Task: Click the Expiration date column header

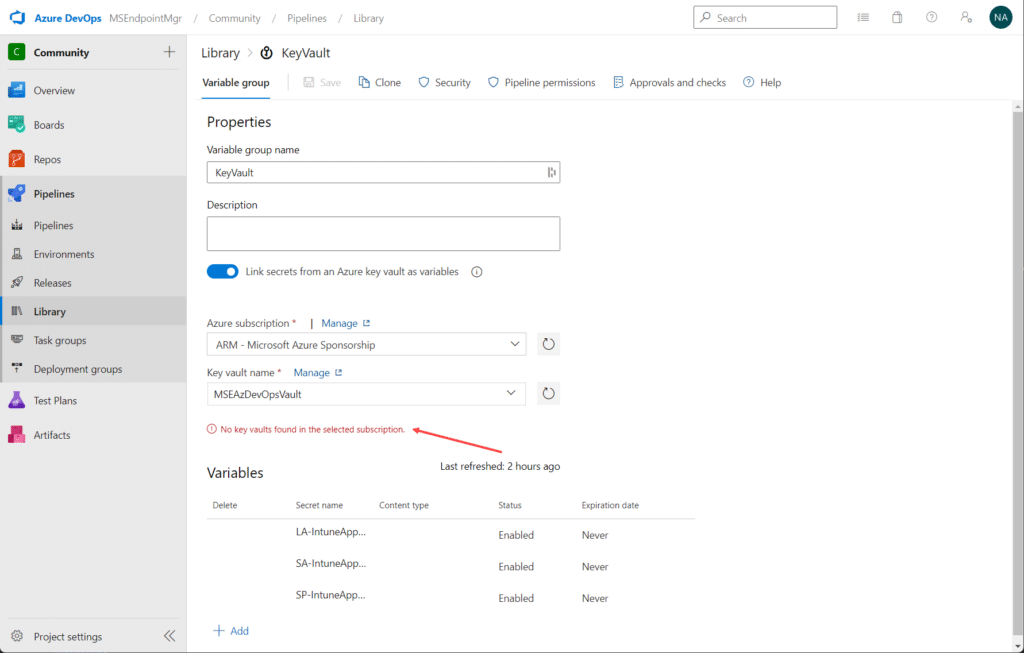Action: (610, 505)
